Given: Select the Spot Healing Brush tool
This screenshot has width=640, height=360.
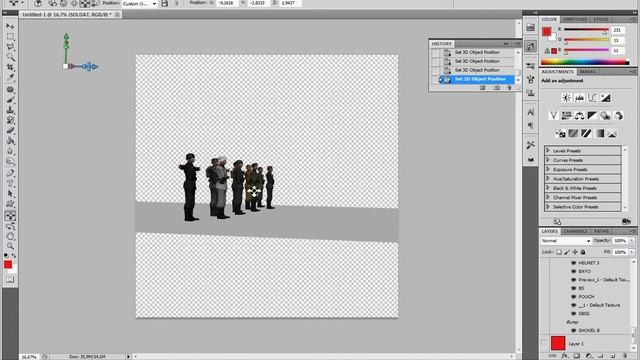Looking at the screenshot, I should coord(10,90).
